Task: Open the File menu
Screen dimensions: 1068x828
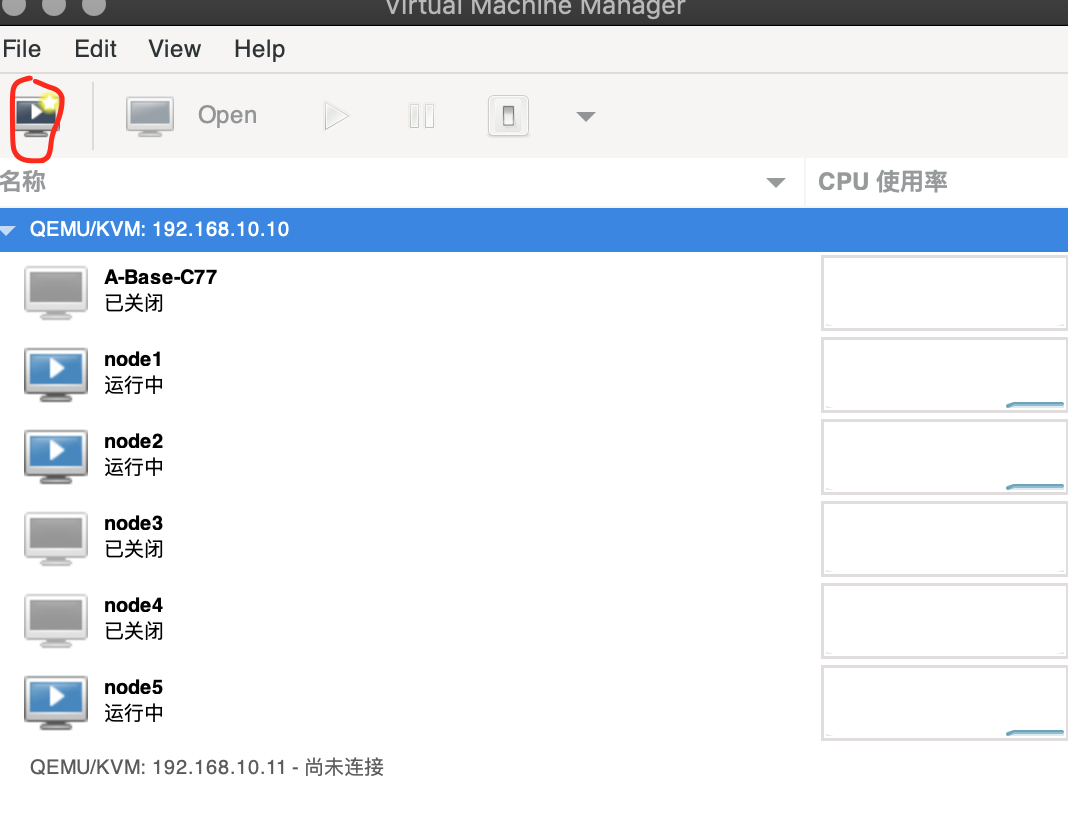Action: [x=22, y=49]
